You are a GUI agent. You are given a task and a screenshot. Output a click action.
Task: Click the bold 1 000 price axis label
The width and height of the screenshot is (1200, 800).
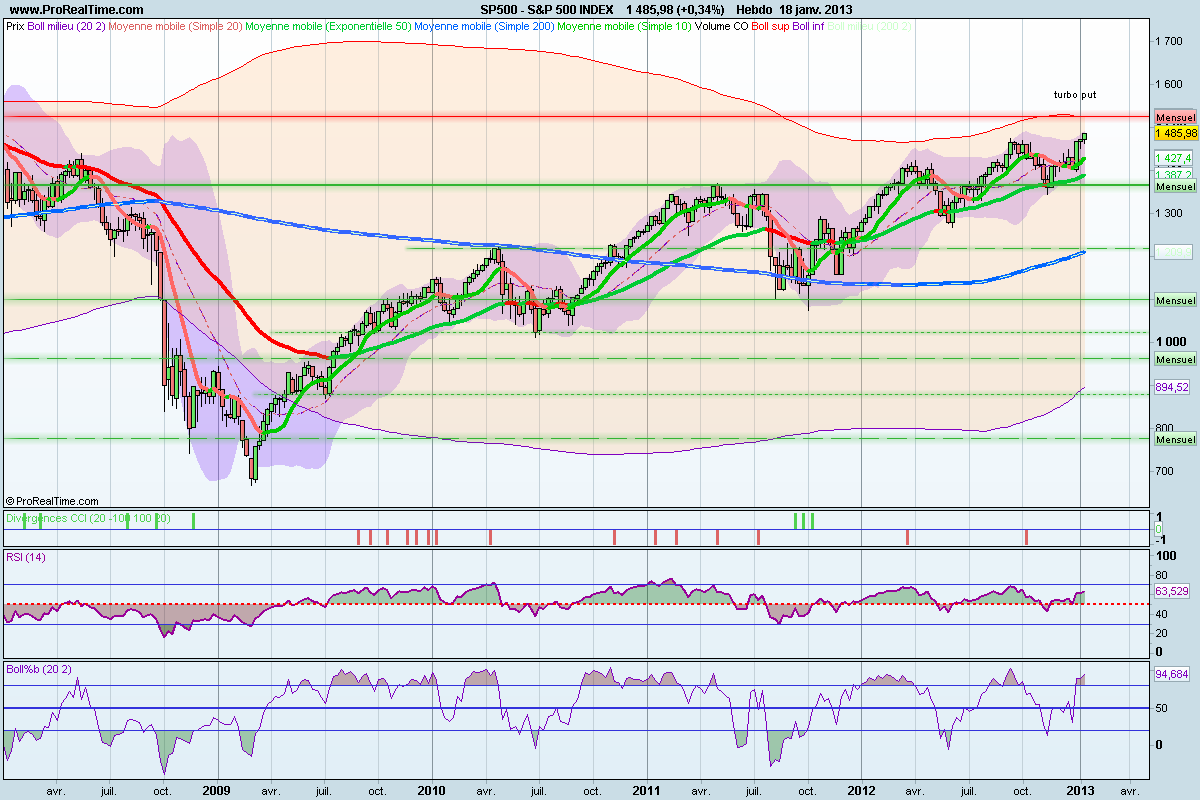(x=1169, y=341)
